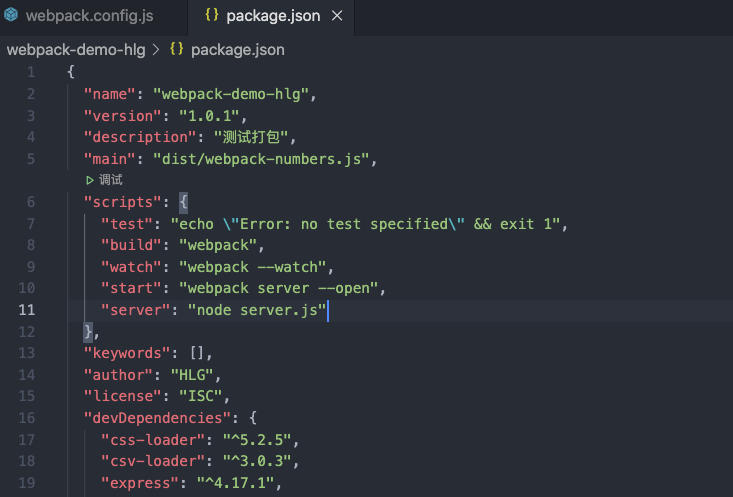Expand the breadcrumb chevron separator

(x=156, y=50)
